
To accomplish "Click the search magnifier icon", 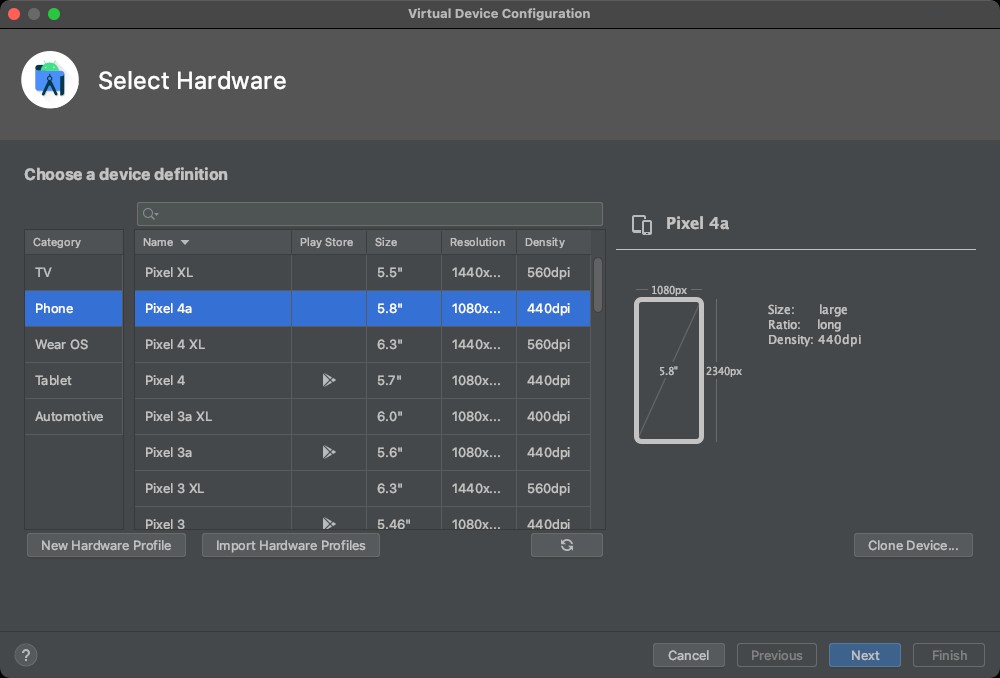I will point(149,214).
